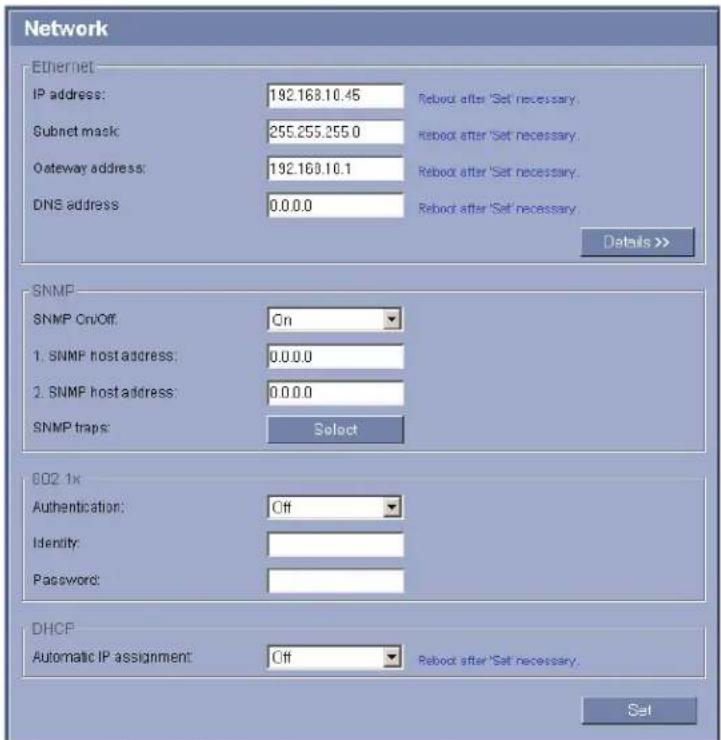Click the 802.1x group label

[x=56, y=479]
